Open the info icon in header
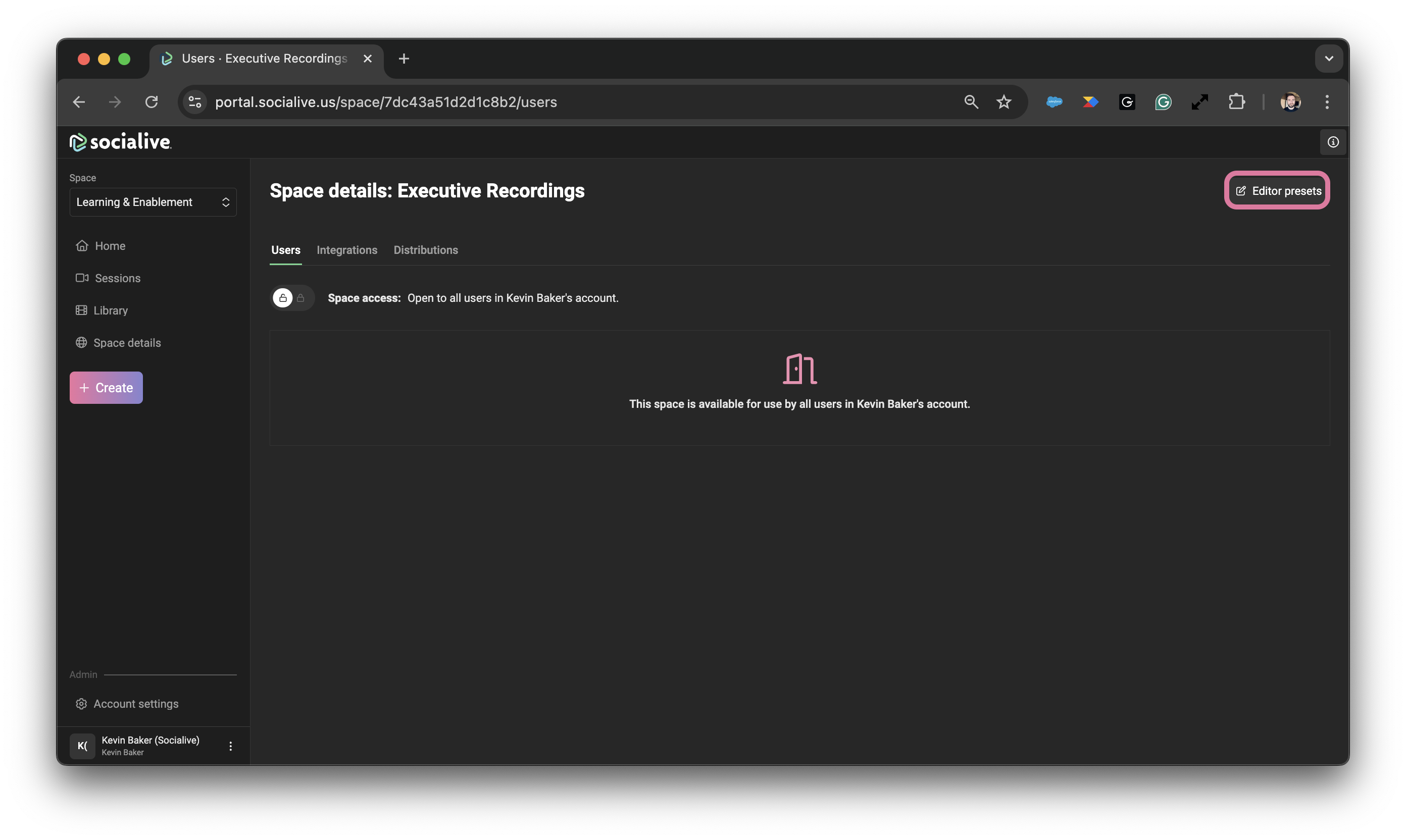Viewport: 1406px width, 840px height. (x=1333, y=142)
